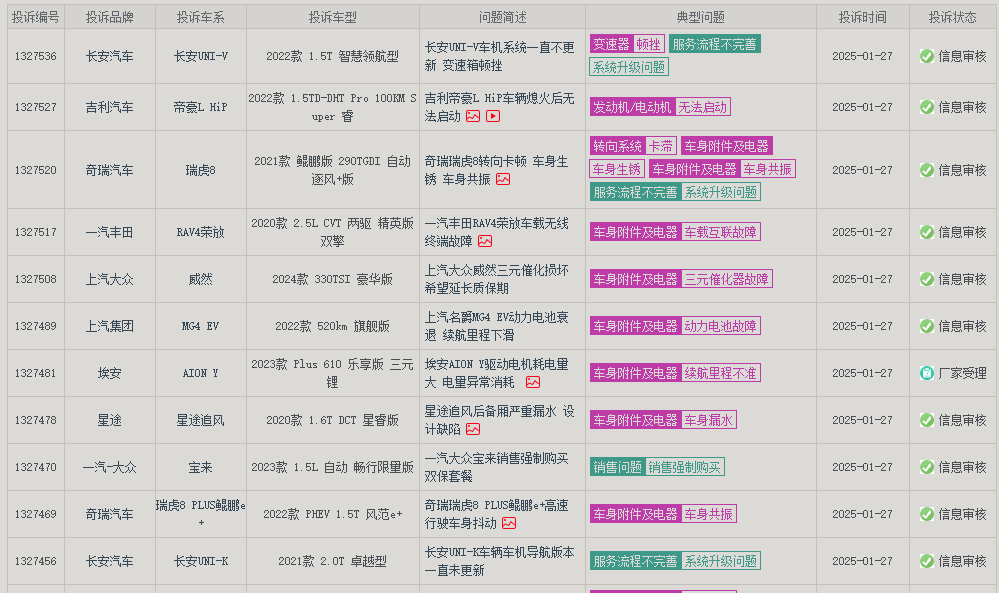Select the 发动机/电动机 无法启动 tag
999x593 pixels.
660,107
